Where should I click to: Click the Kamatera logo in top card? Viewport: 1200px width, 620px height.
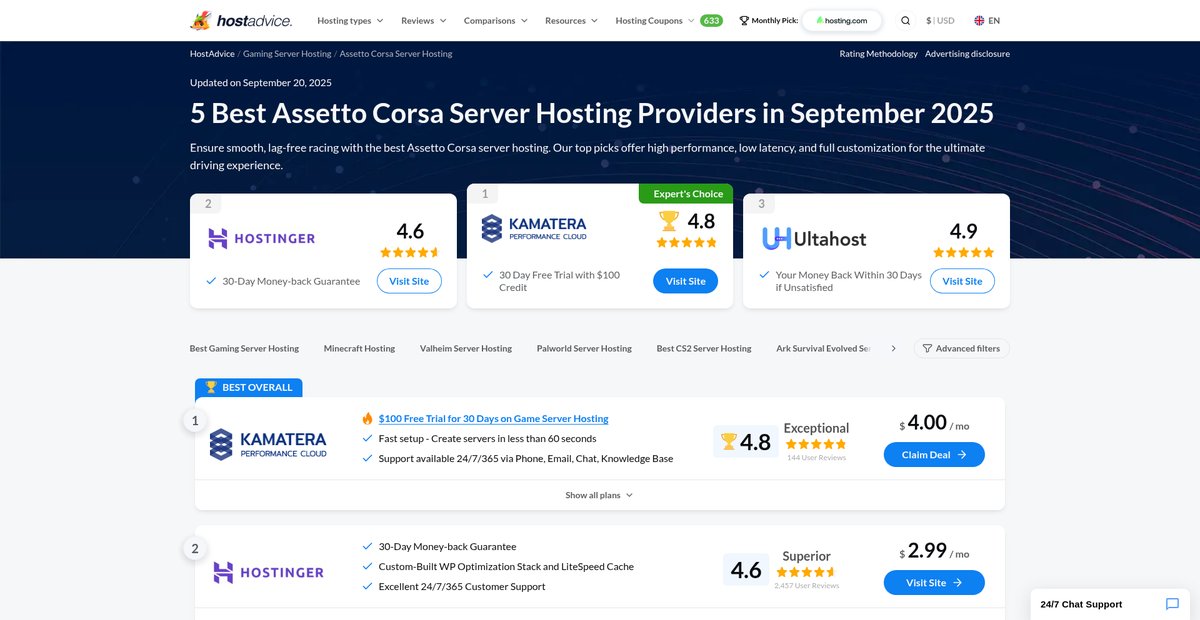coord(534,229)
